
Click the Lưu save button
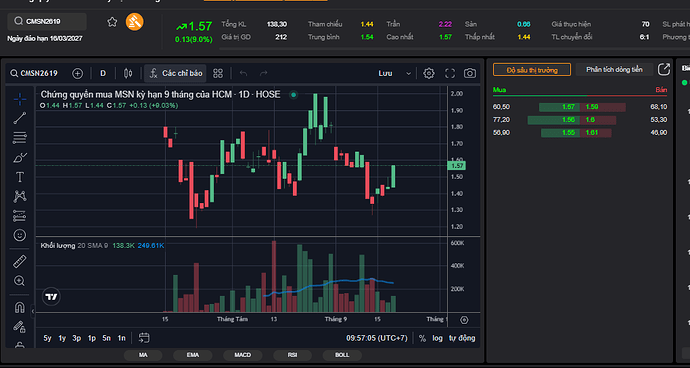385,74
